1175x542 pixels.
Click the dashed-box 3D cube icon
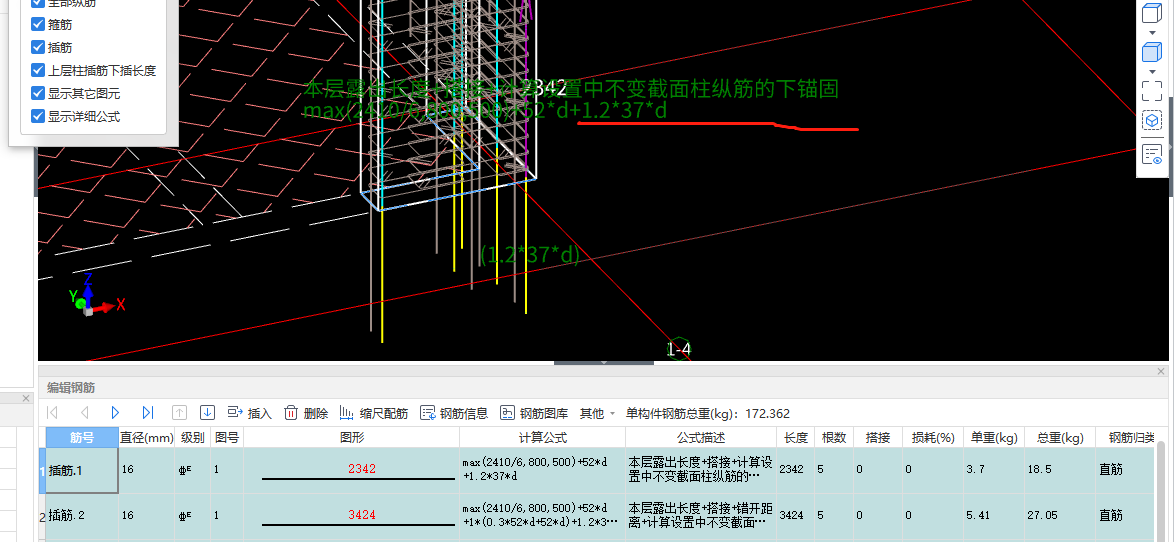pos(1152,121)
